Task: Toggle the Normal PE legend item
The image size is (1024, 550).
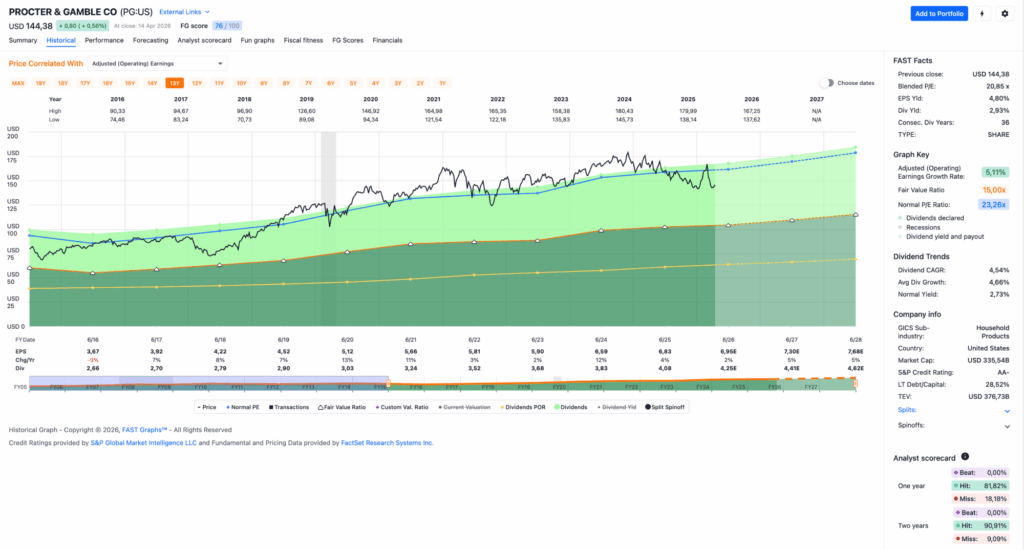Action: point(242,407)
